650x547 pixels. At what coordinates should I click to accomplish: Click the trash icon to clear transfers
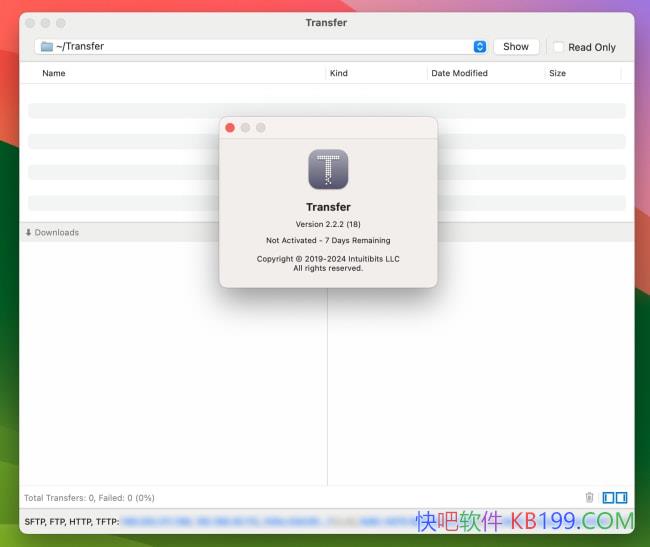(x=589, y=497)
